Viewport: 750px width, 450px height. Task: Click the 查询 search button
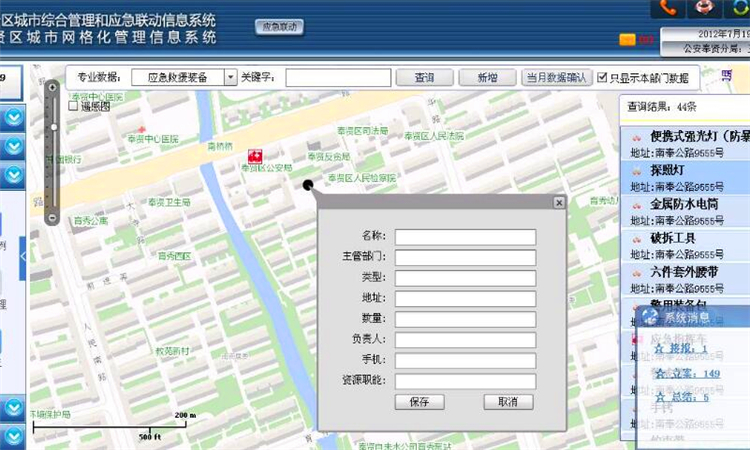[x=424, y=77]
